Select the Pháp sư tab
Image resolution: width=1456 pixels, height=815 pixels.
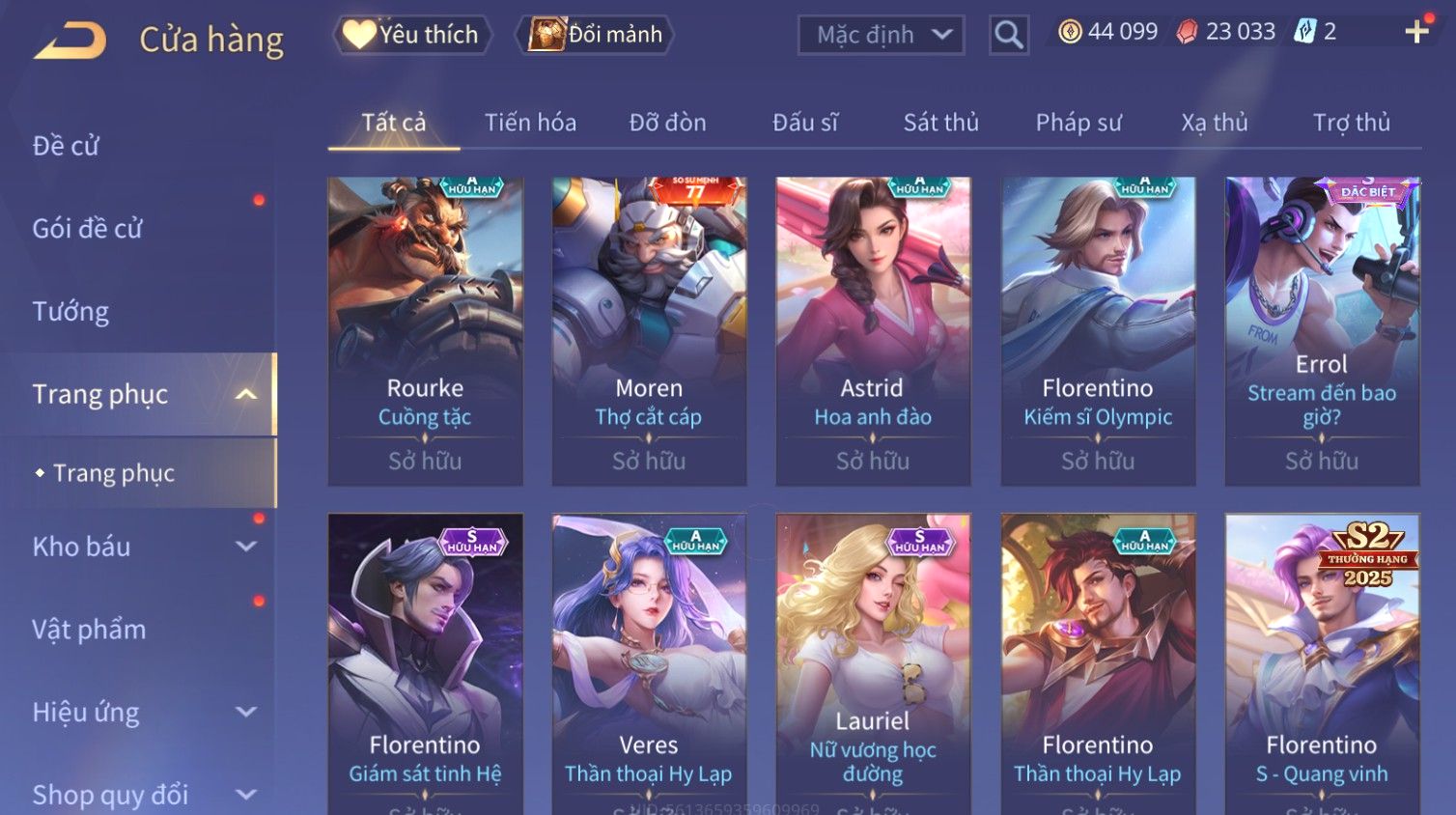[1078, 123]
